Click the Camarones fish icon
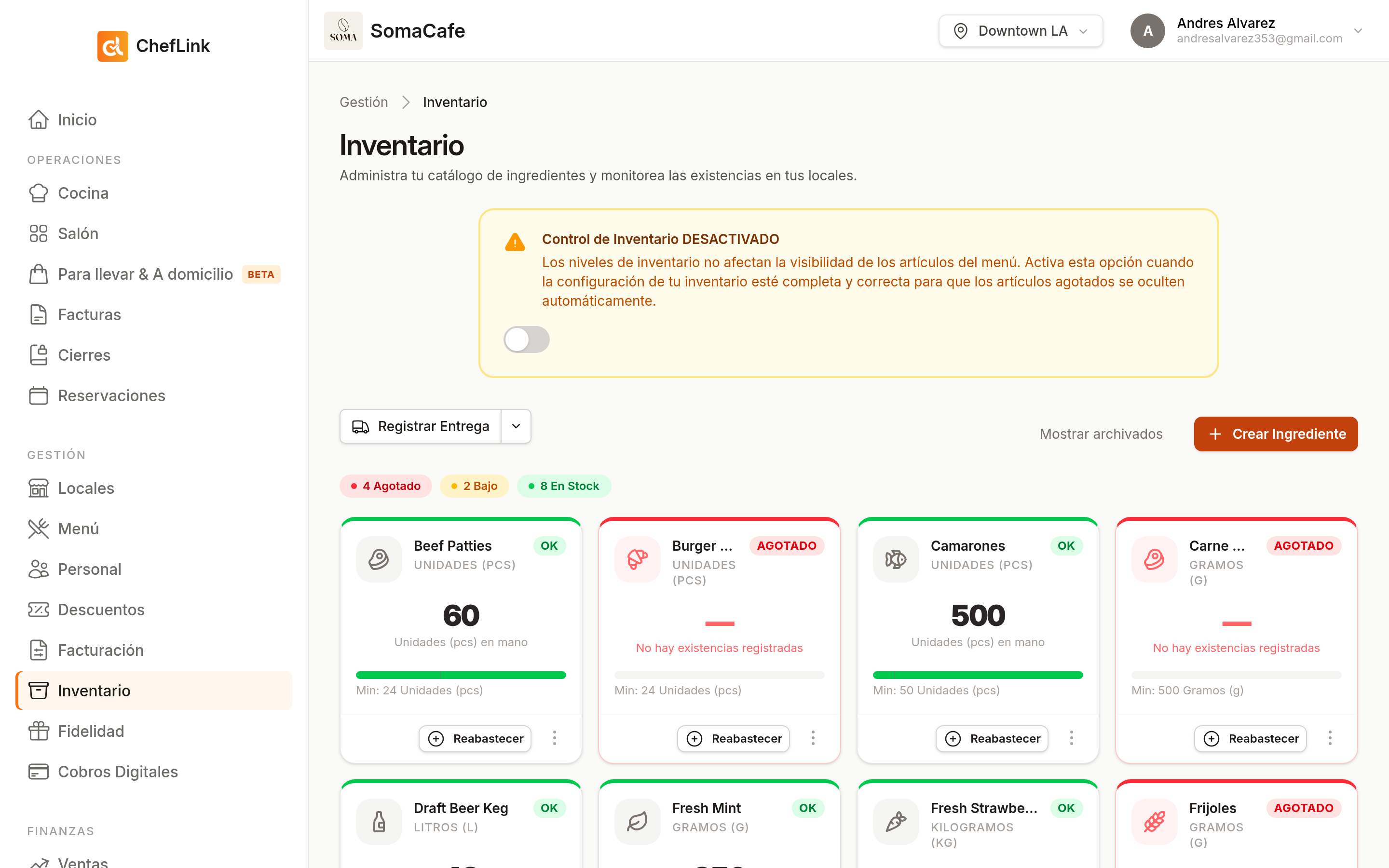The height and width of the screenshot is (868, 1389). [896, 559]
